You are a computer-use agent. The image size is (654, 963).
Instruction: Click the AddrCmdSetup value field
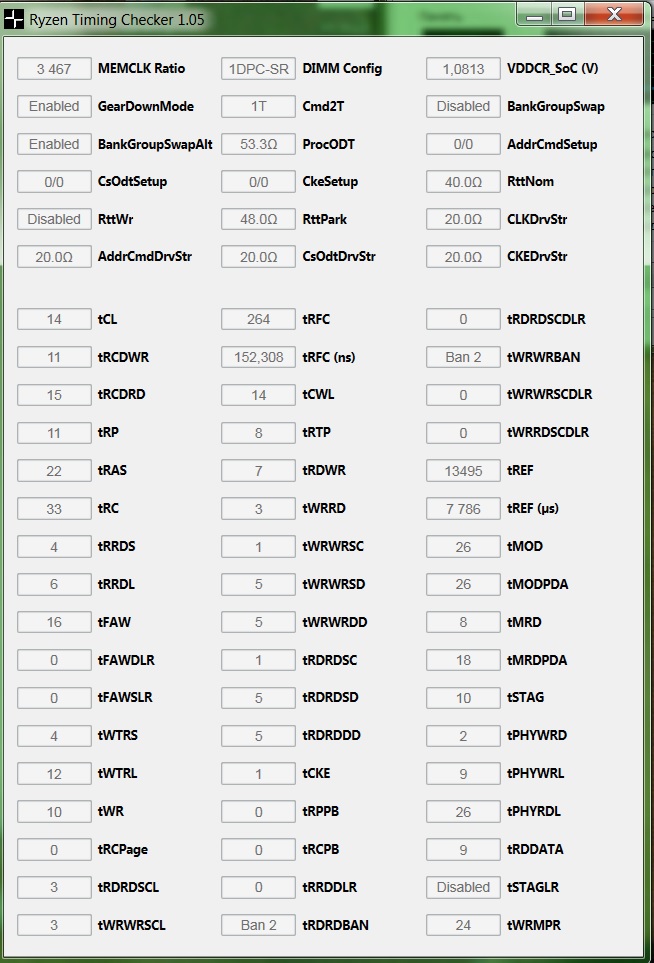click(x=463, y=144)
